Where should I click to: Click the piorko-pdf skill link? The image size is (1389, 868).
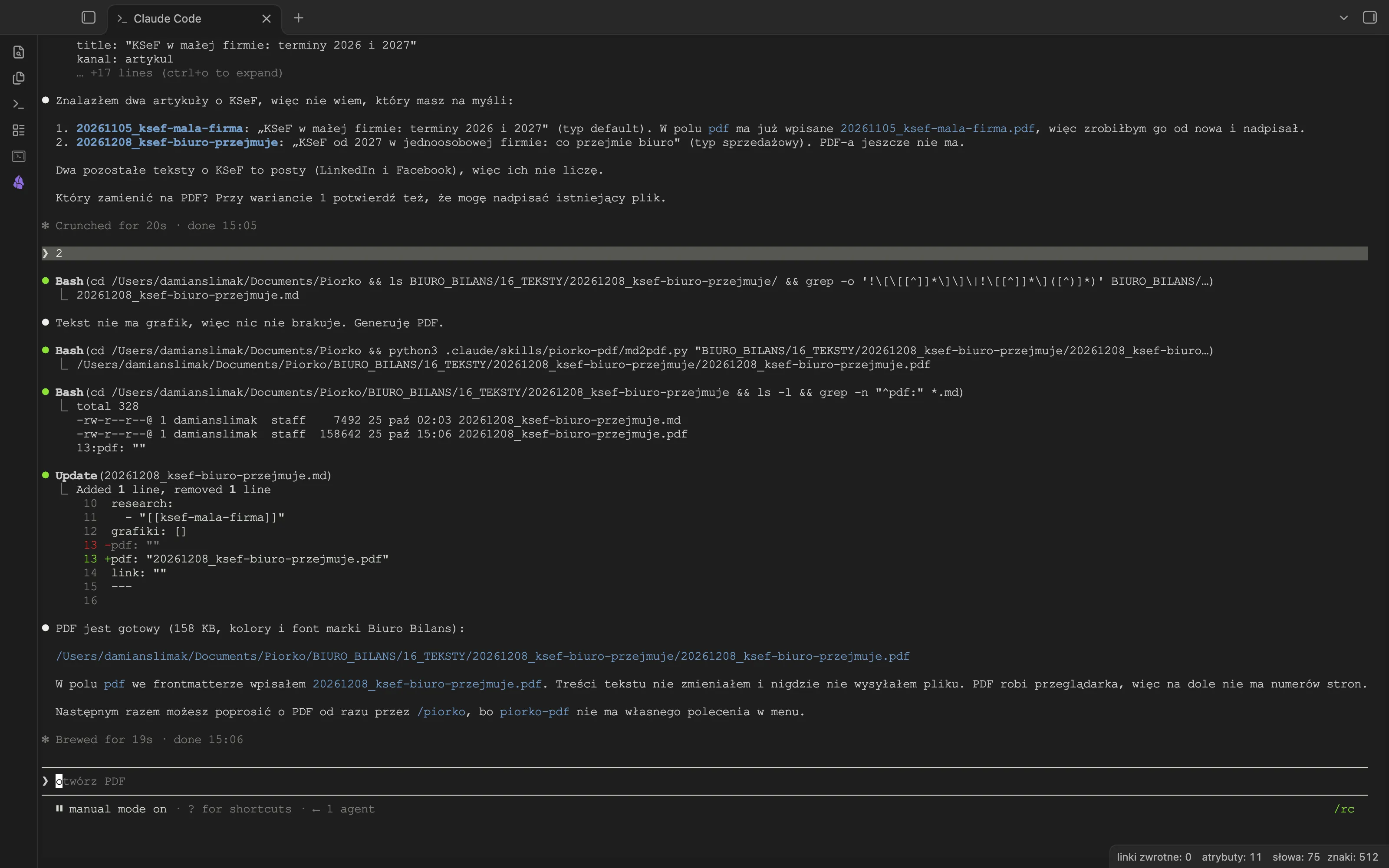coord(534,711)
